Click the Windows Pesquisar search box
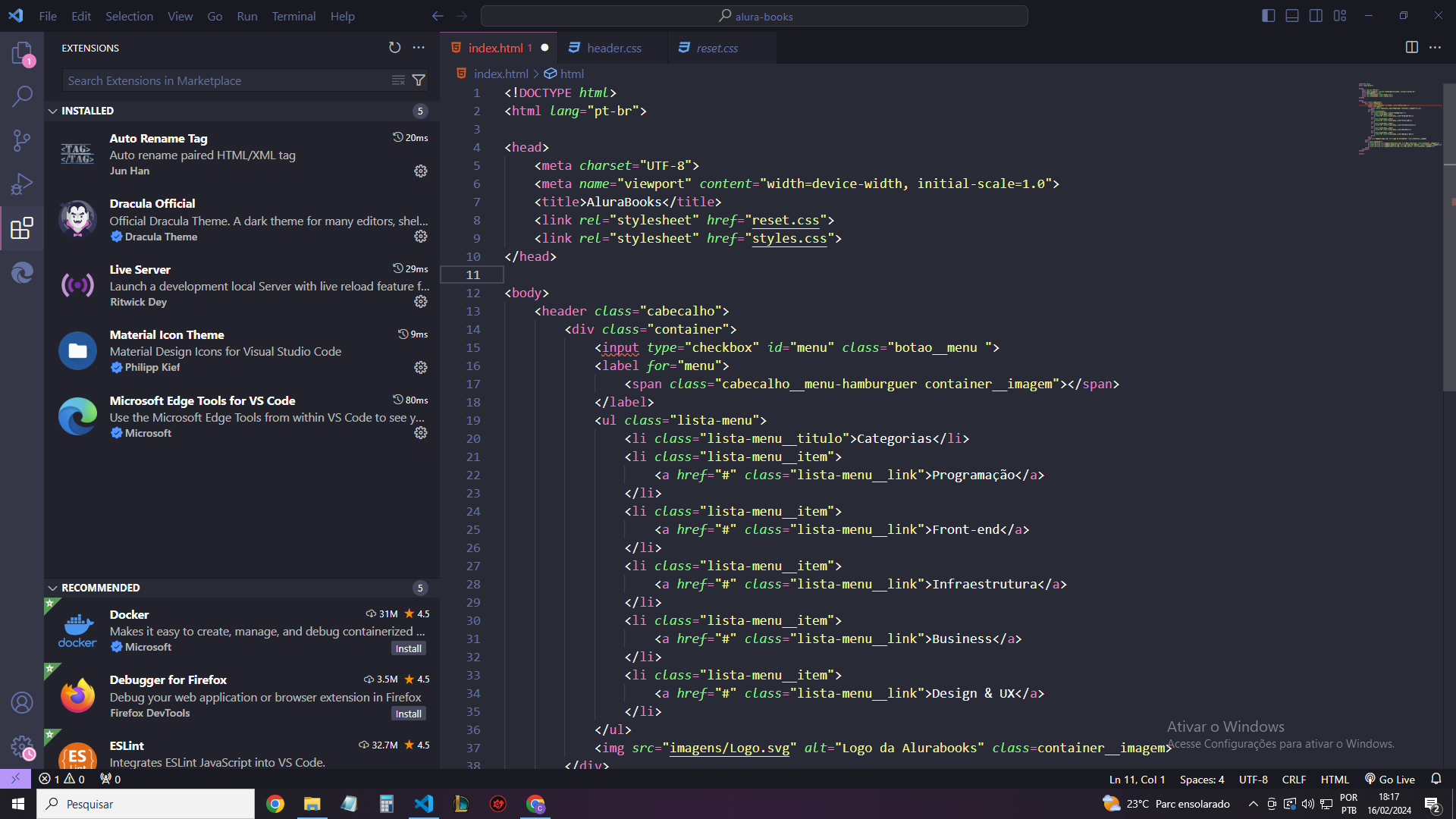Viewport: 1456px width, 819px height. point(146,804)
